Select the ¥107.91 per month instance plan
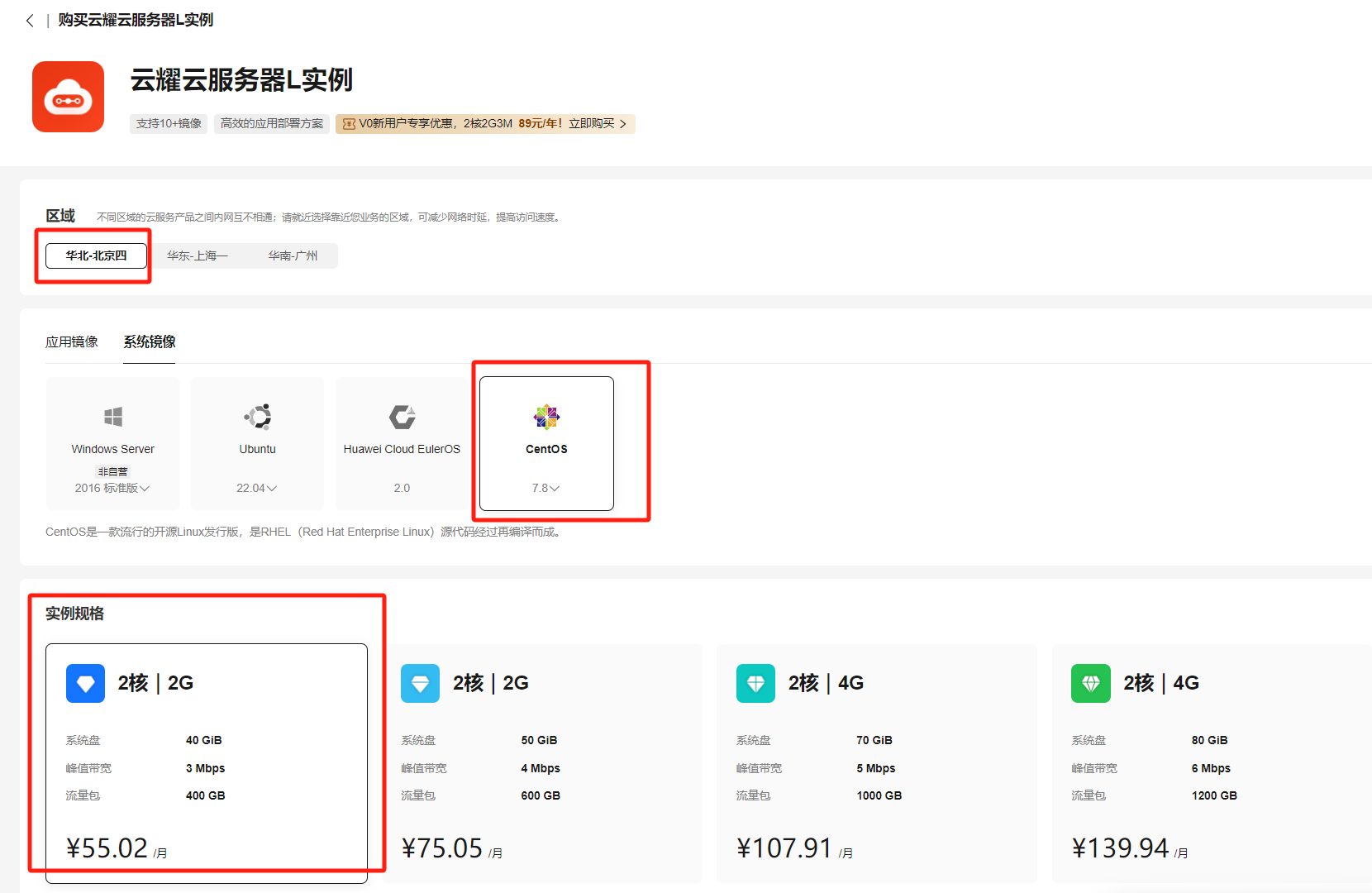Screen dimensions: 1372x893 pos(876,762)
